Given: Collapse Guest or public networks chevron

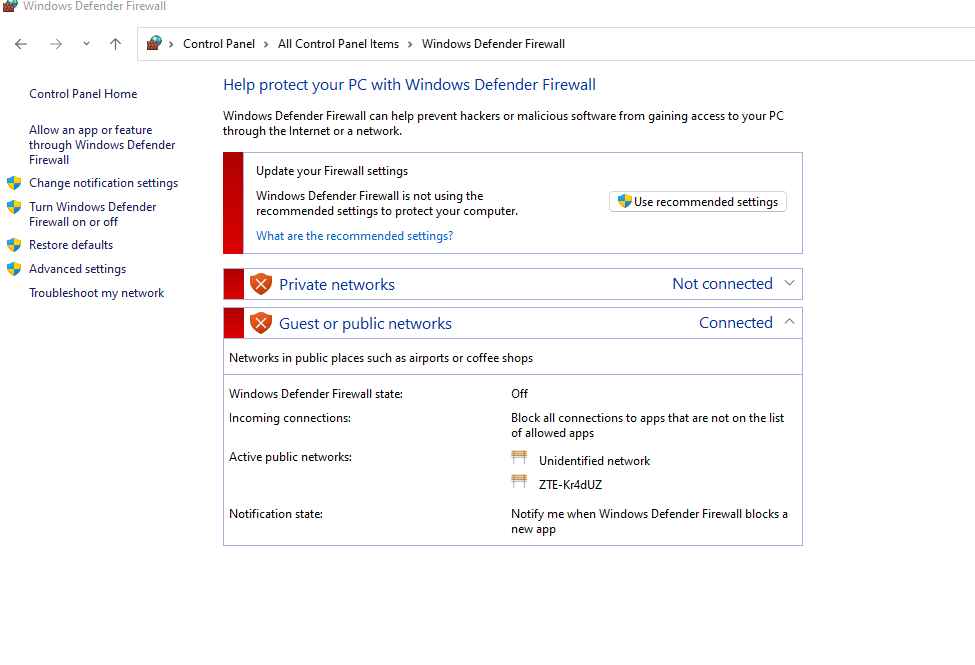Looking at the screenshot, I should tap(790, 322).
